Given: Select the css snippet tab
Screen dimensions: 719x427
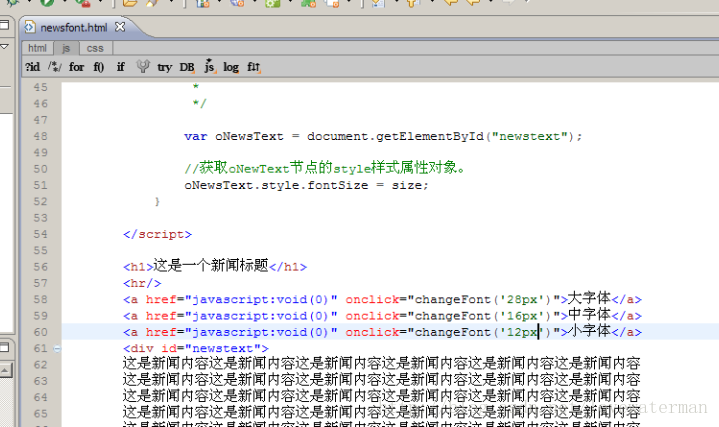Looking at the screenshot, I should click(x=95, y=48).
